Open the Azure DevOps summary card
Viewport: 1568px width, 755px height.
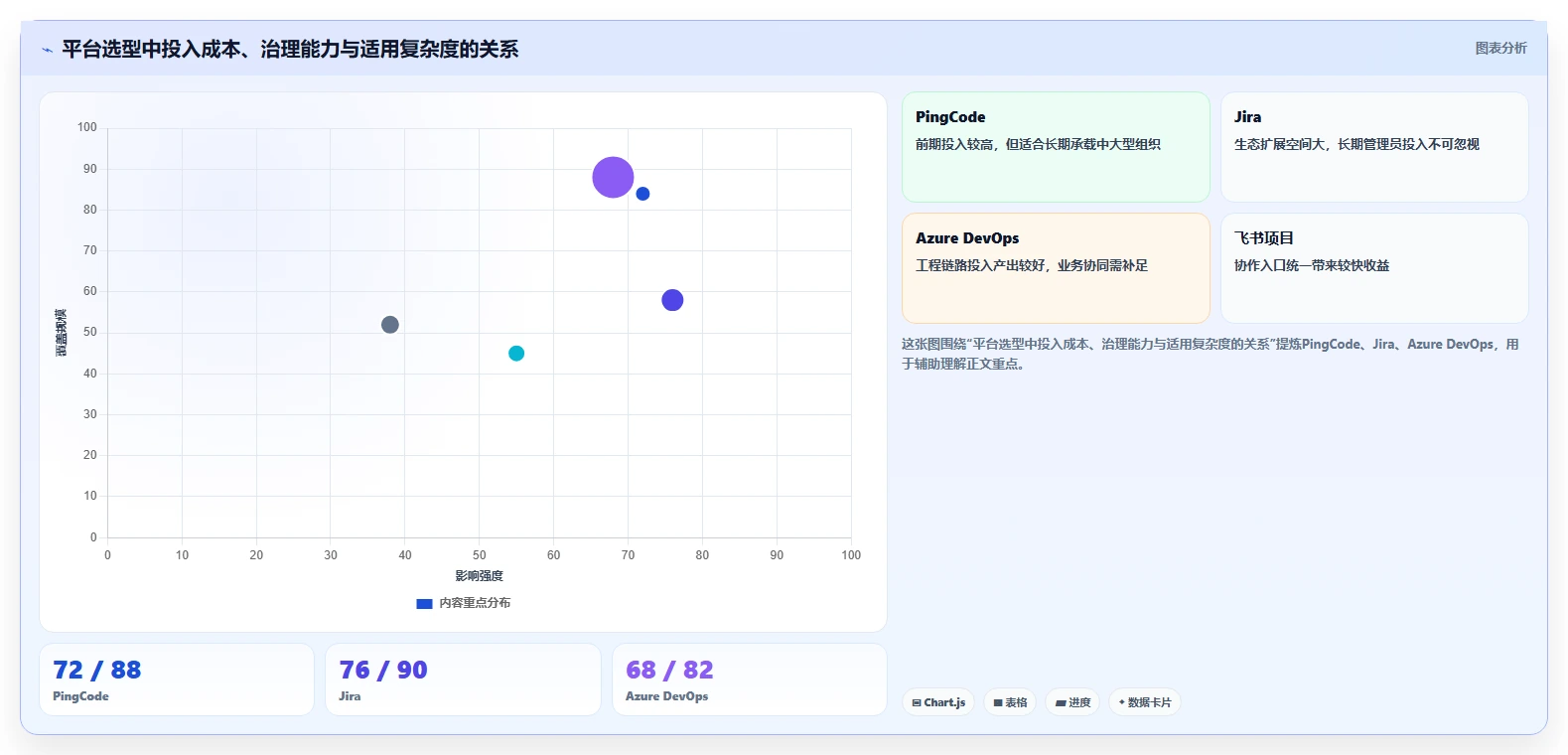click(1056, 268)
